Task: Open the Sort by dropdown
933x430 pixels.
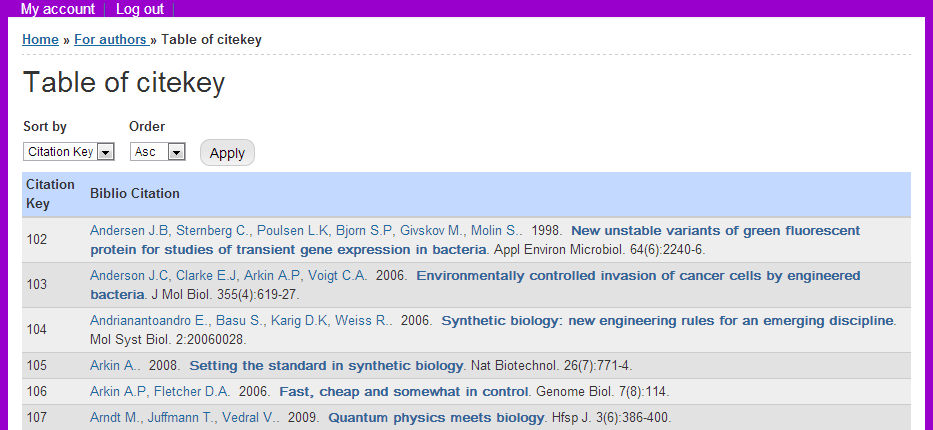Action: point(69,152)
